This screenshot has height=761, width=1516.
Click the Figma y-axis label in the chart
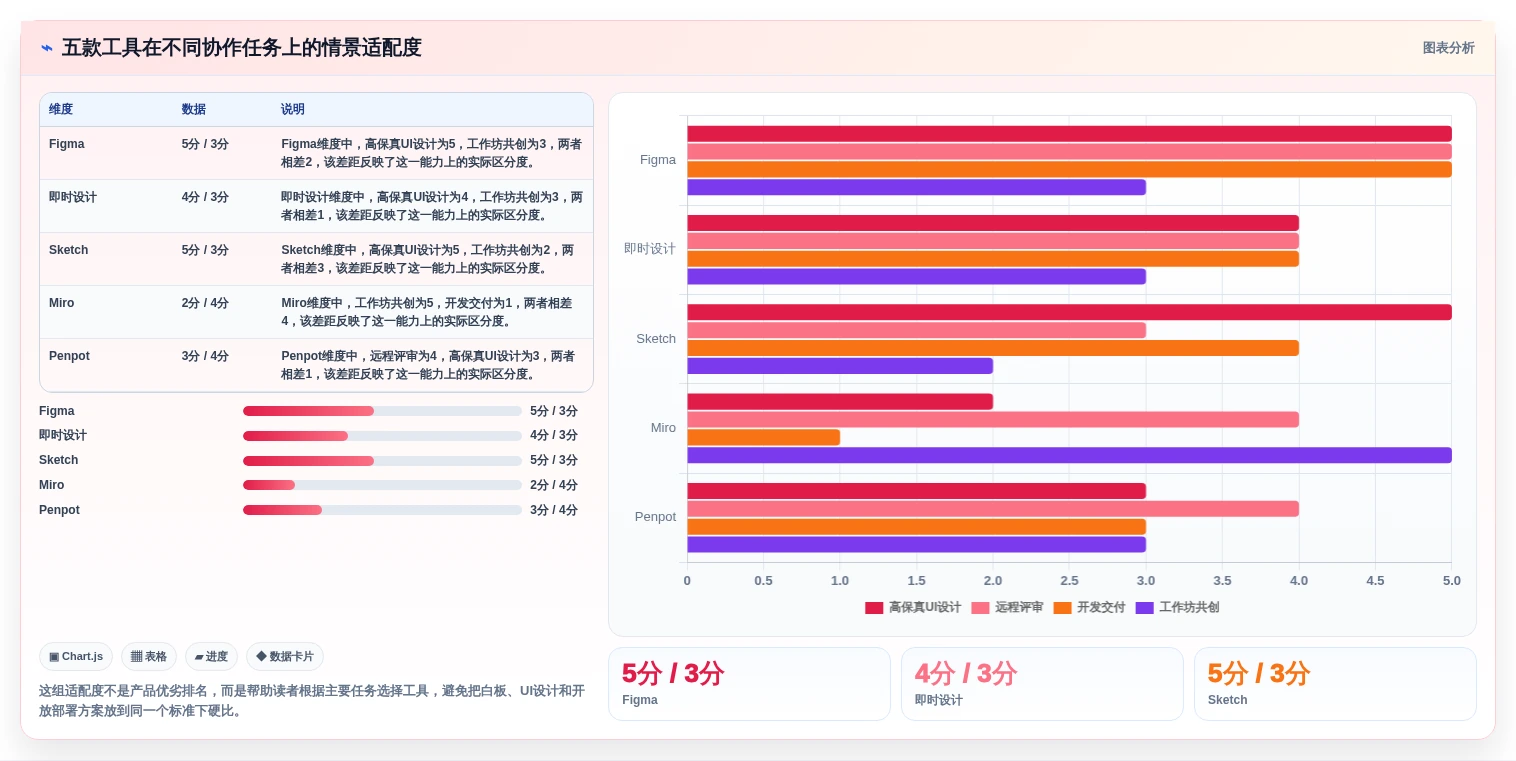click(x=658, y=160)
